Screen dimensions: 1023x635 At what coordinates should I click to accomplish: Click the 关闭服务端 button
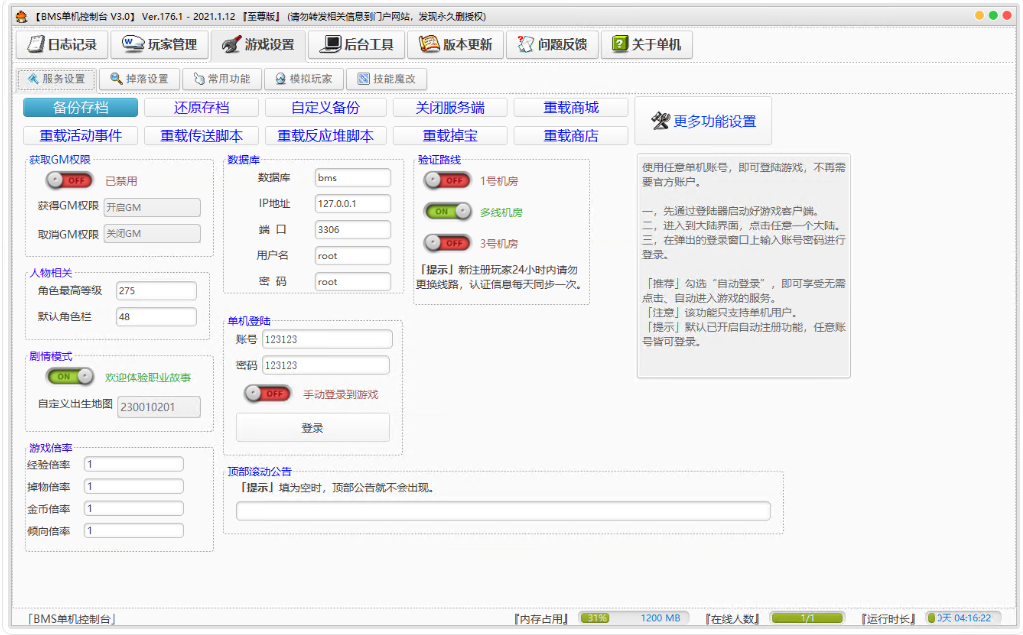(x=450, y=108)
